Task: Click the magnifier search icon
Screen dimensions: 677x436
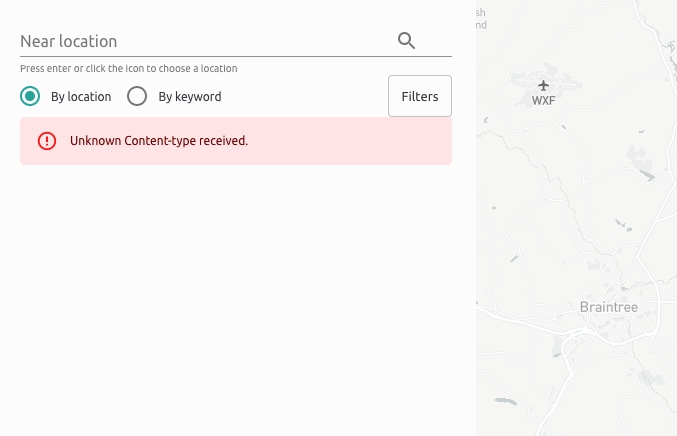Action: [x=406, y=41]
